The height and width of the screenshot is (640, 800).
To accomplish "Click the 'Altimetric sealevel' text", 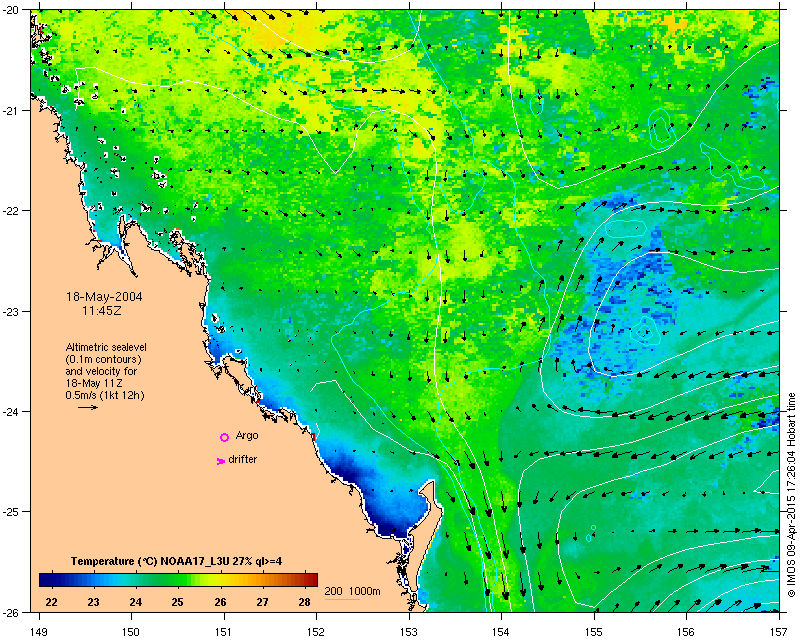I will click(106, 347).
